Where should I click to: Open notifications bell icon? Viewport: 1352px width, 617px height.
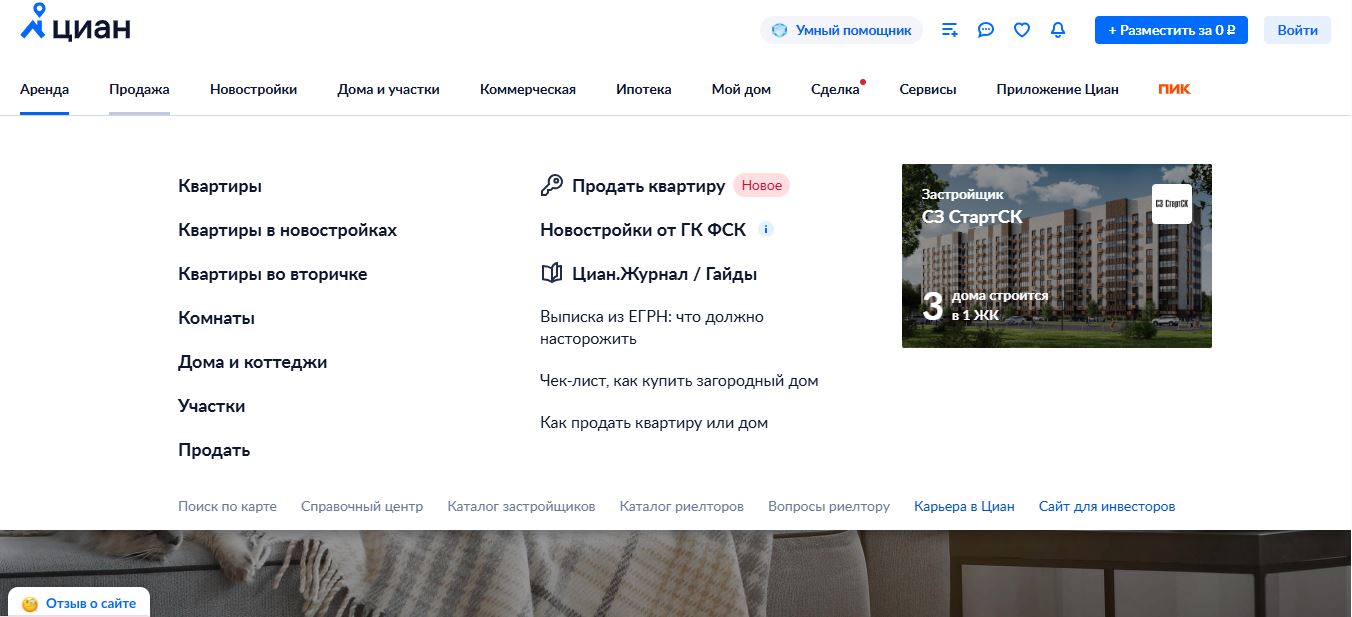(1058, 30)
